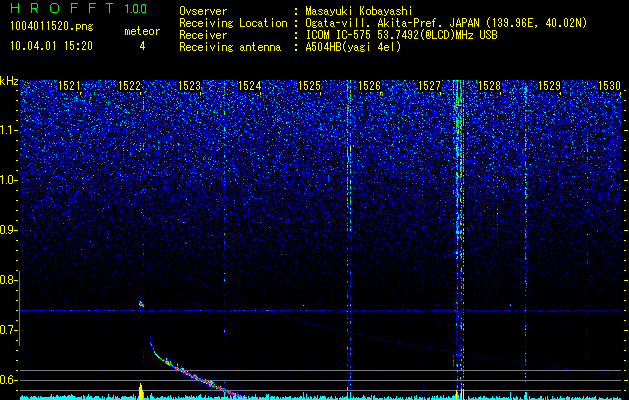
Task: Click the HROFFT program title
Action: [63, 9]
